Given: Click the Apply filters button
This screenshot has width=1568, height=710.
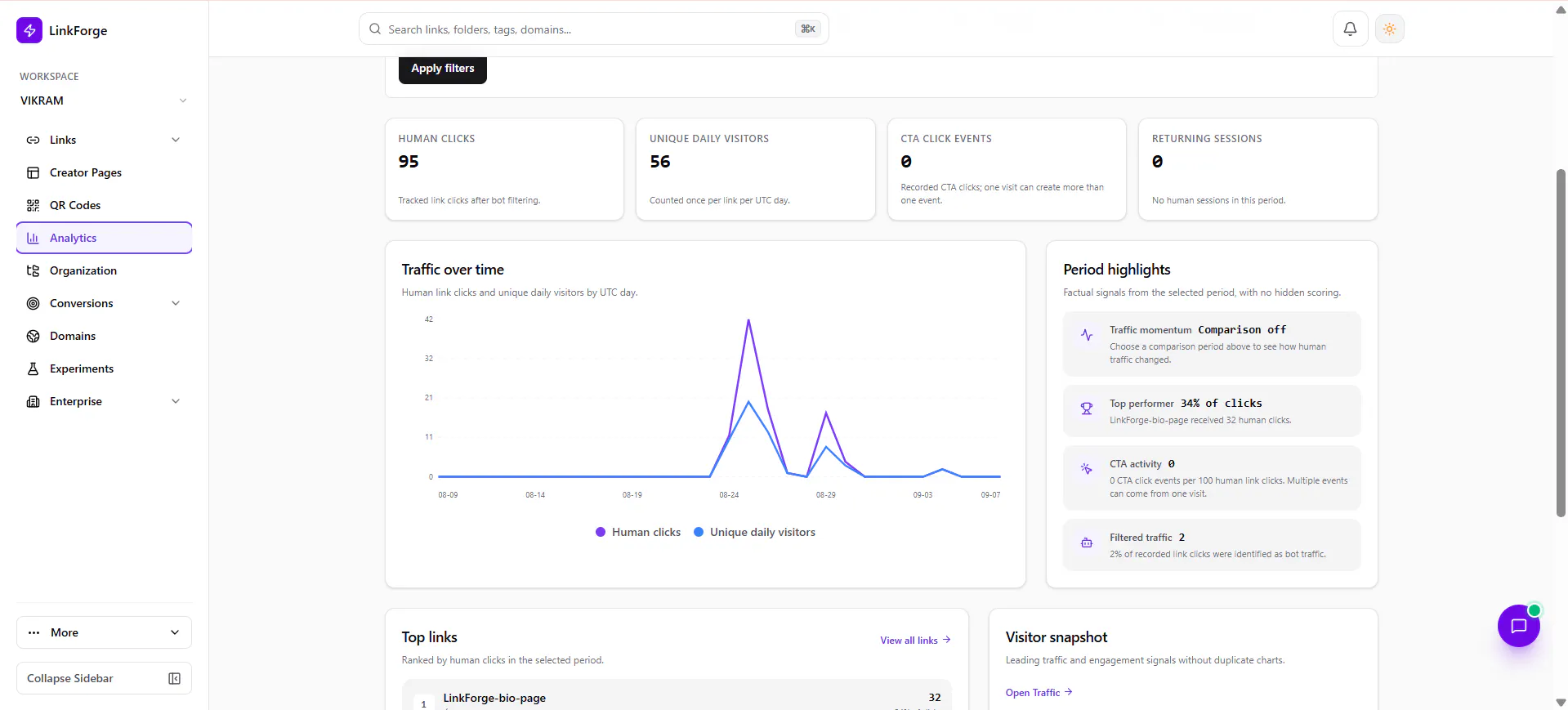Looking at the screenshot, I should (x=443, y=69).
